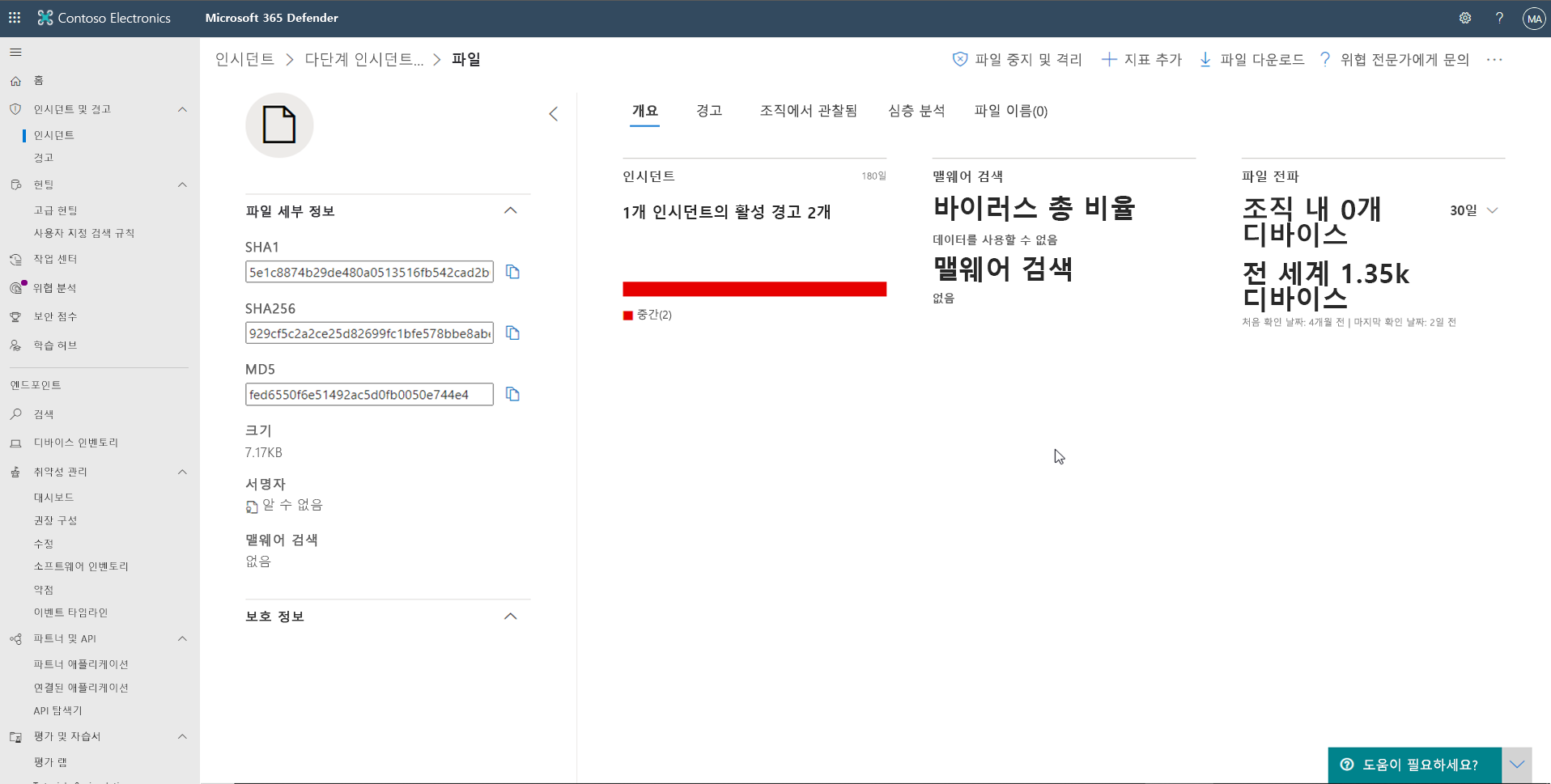Open API 탐색기 in sidebar
This screenshot has height=784, width=1551.
[57, 710]
